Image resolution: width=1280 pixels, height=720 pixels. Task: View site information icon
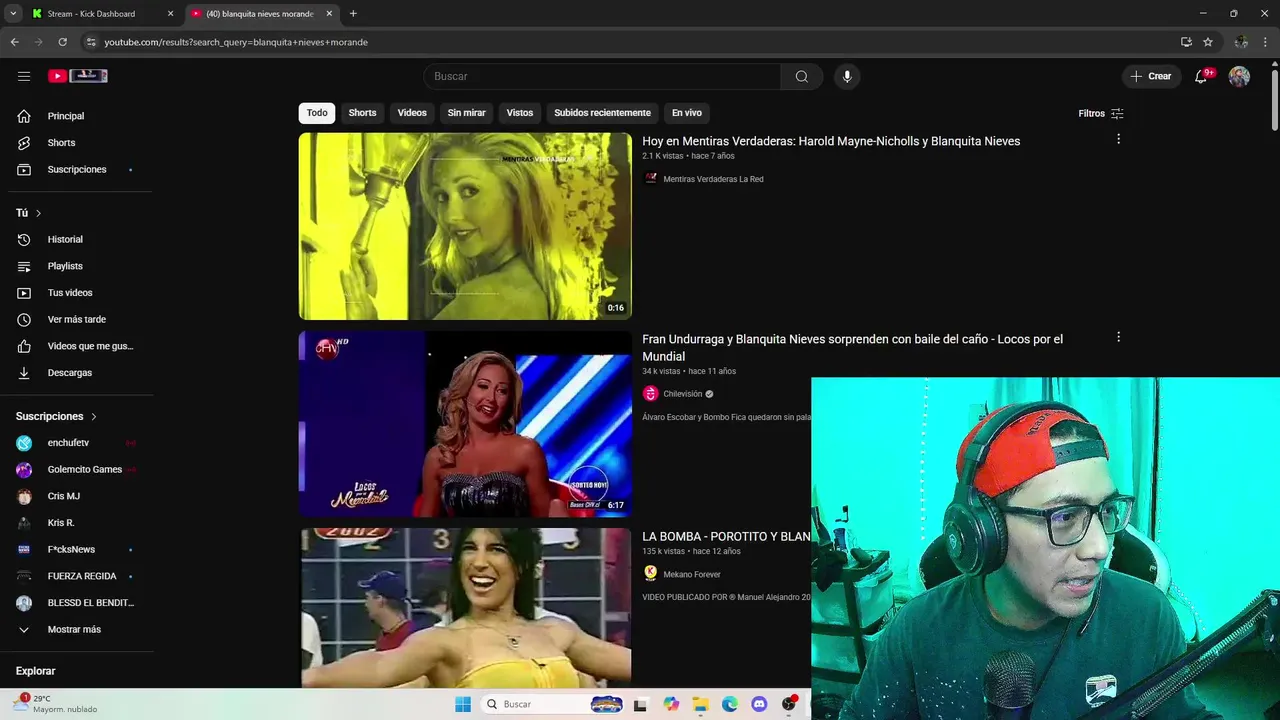pos(91,42)
